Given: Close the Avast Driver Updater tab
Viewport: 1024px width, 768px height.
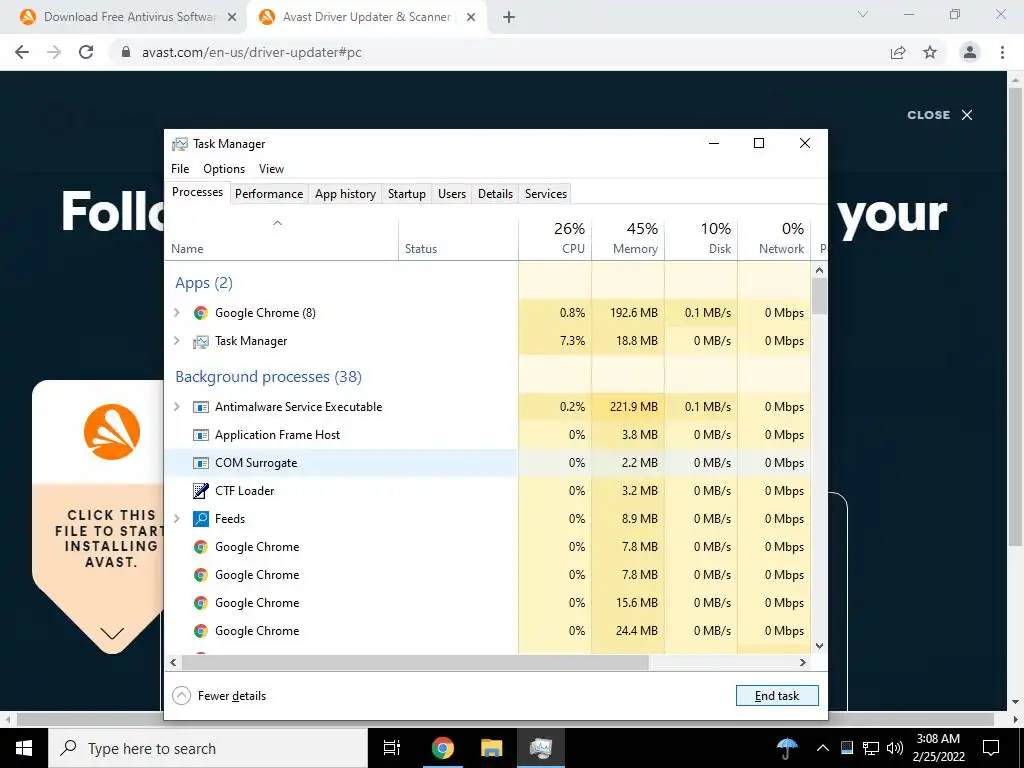Looking at the screenshot, I should (471, 18).
